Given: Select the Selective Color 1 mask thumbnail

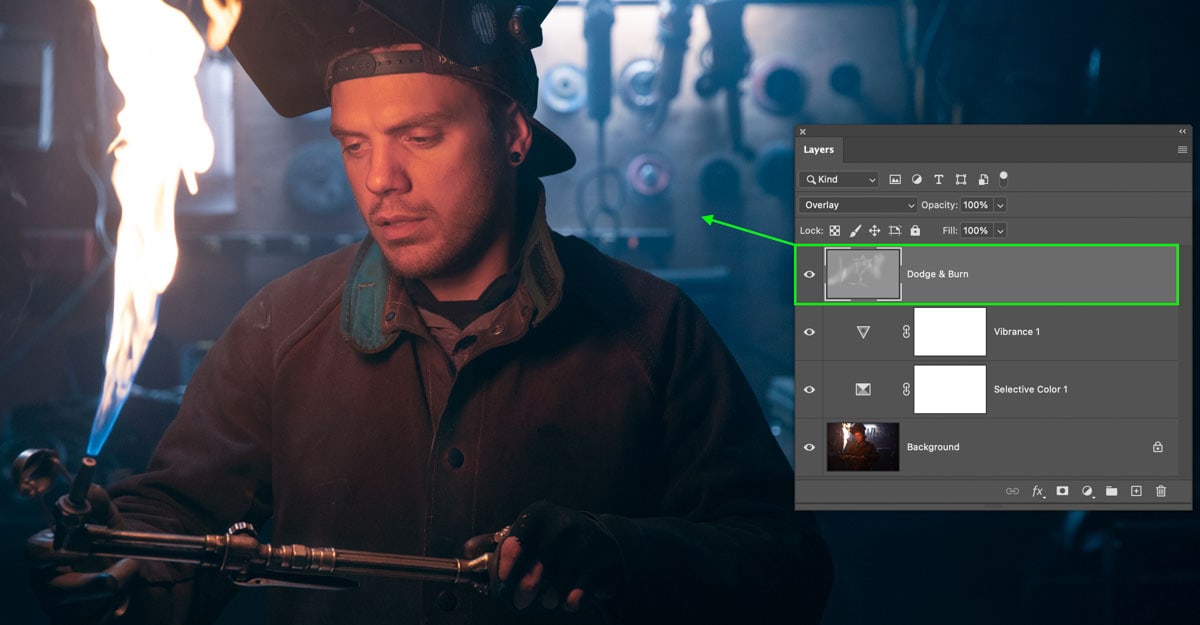Looking at the screenshot, I should coord(950,390).
